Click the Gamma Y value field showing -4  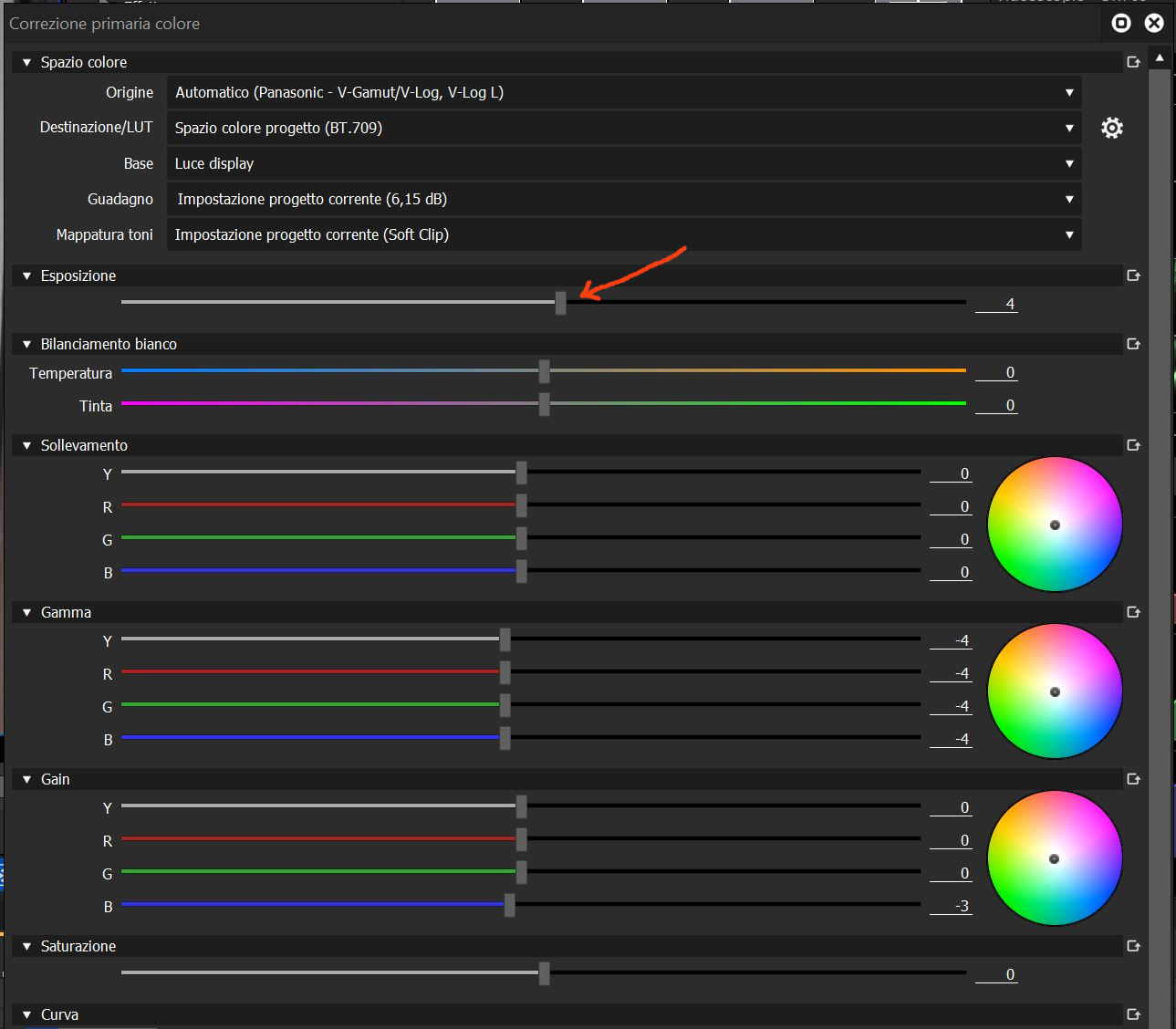pos(951,640)
